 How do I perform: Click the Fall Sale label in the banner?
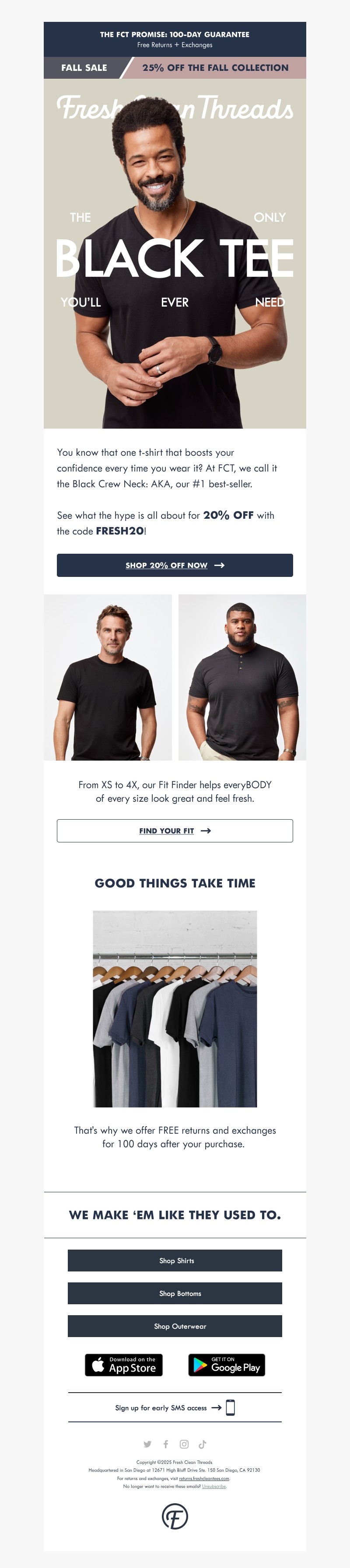84,67
